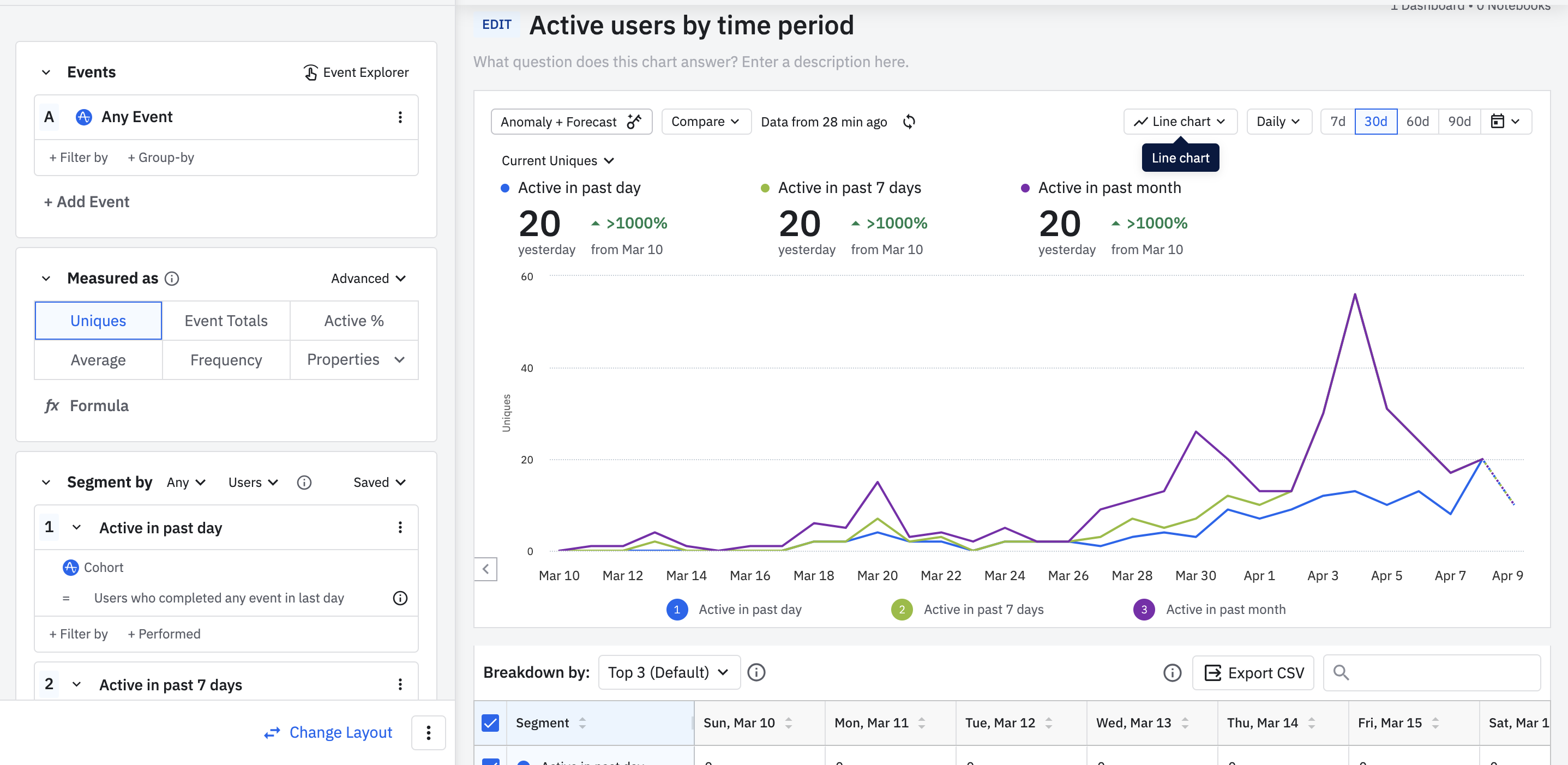1568x765 pixels.
Task: Open the calendar date picker icon
Action: coord(1498,122)
